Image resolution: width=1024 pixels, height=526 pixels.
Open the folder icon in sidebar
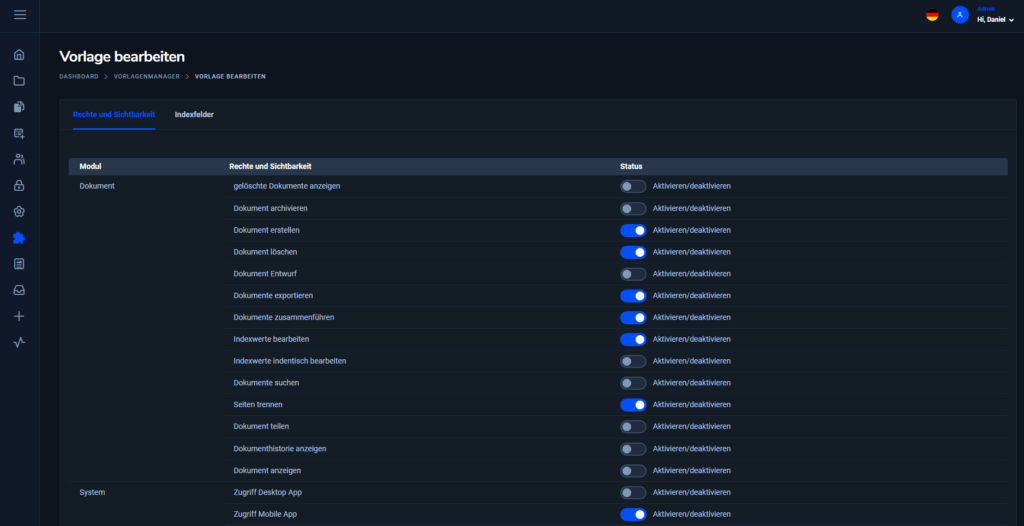point(19,80)
